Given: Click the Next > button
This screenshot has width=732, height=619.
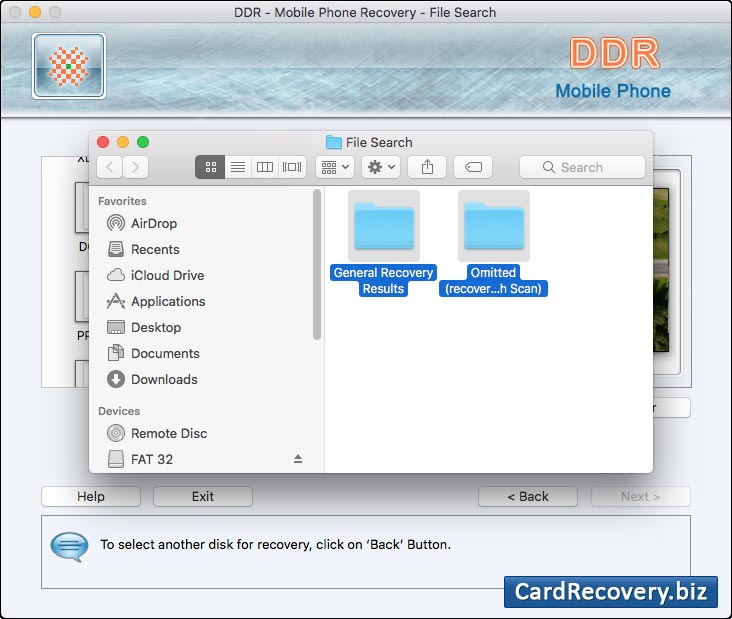Looking at the screenshot, I should click(x=640, y=496).
